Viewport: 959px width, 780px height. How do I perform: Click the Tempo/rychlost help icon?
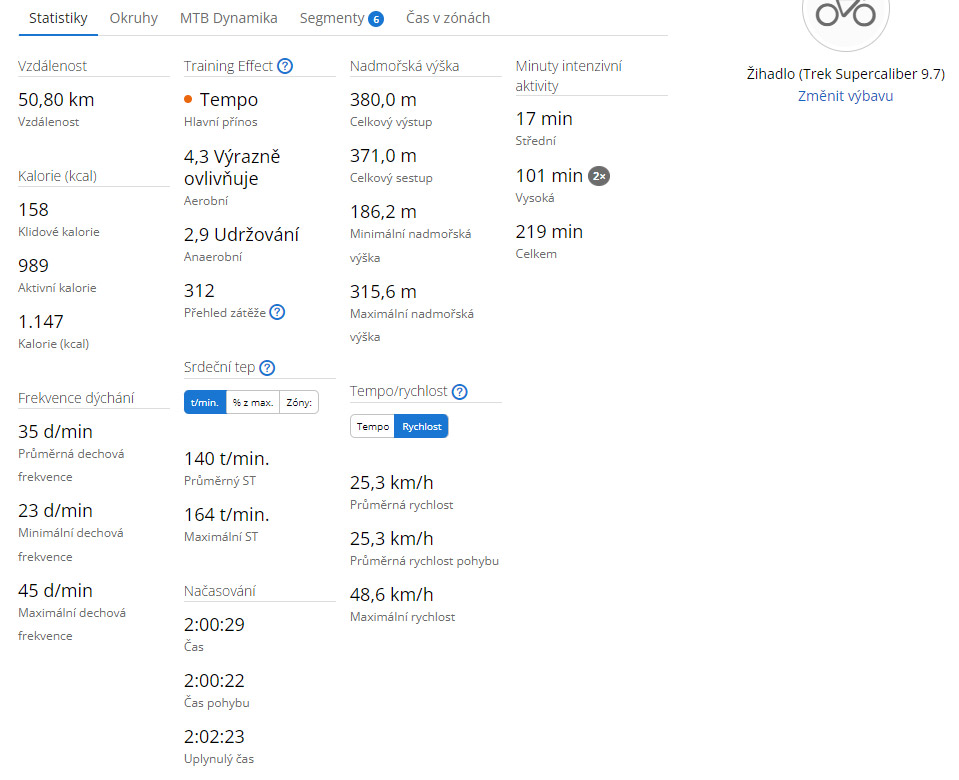(x=459, y=392)
